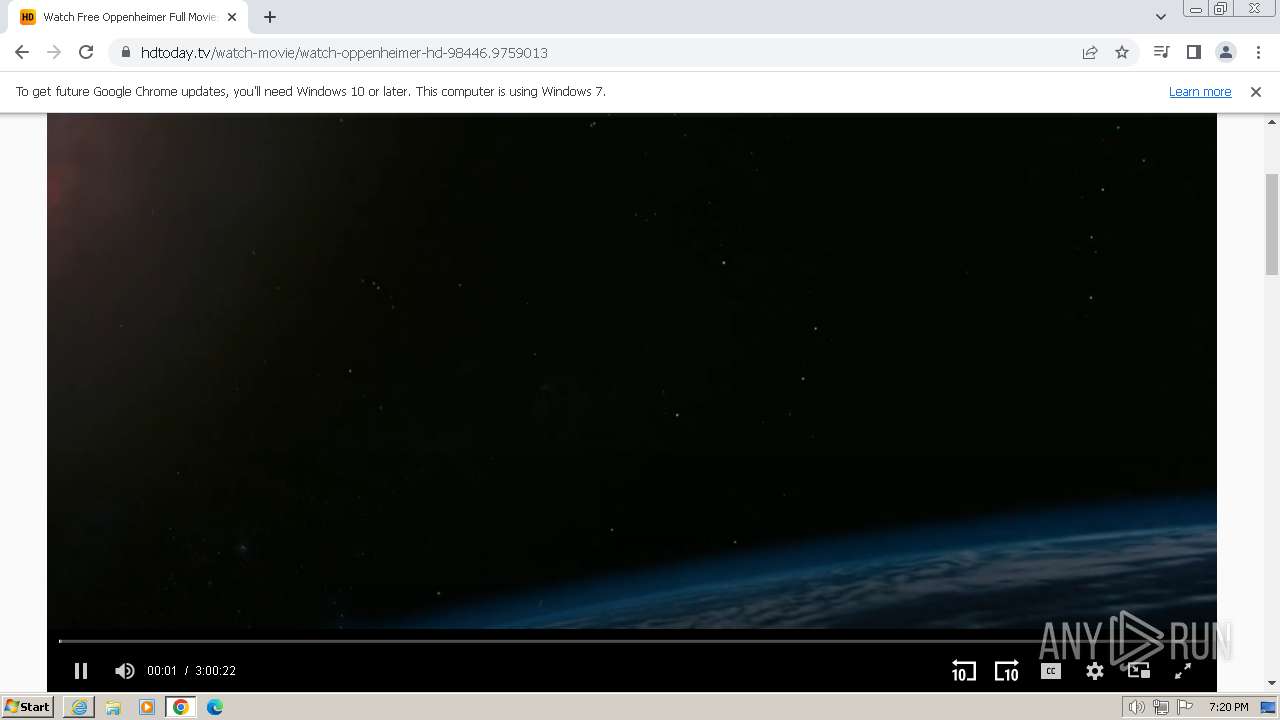Switch the video to fullscreen
1280x720 pixels.
pos(1182,671)
